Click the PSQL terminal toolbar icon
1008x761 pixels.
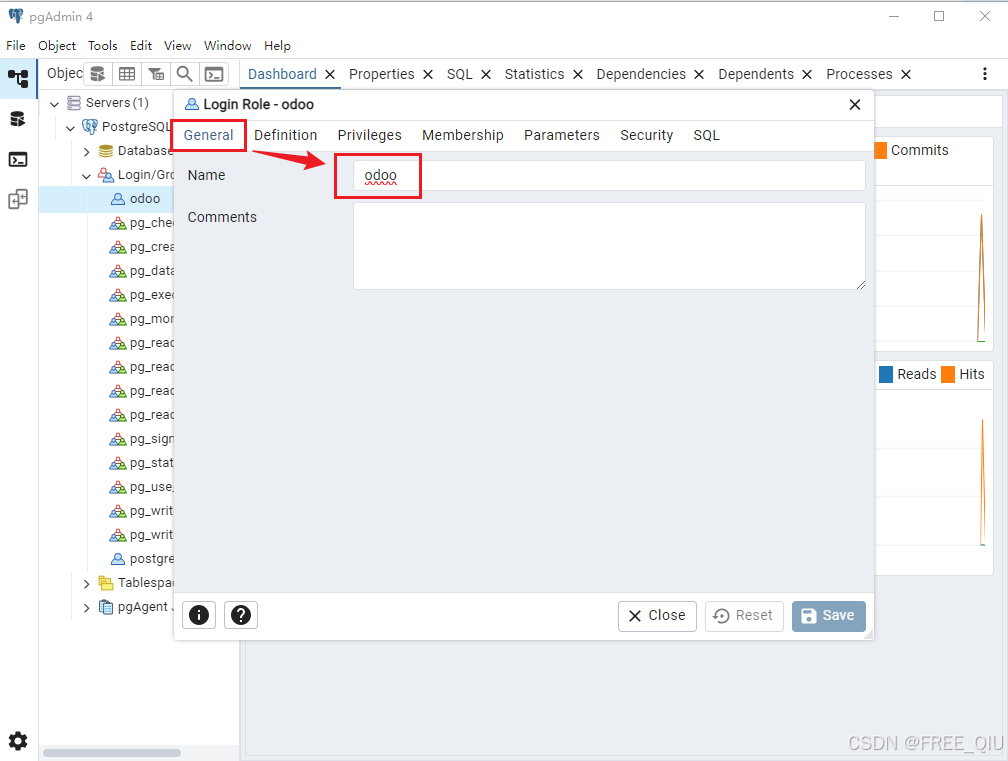214,74
